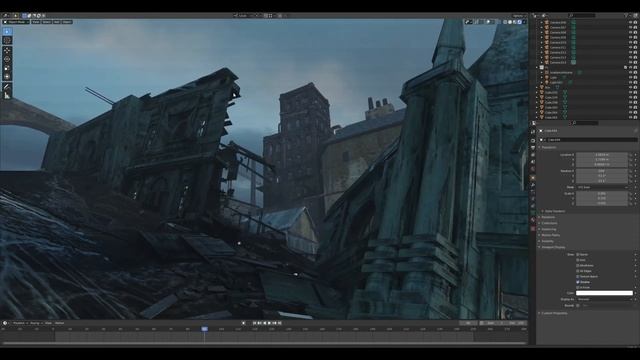Open the Object Mode dropdown
This screenshot has width=640, height=360.
click(16, 22)
